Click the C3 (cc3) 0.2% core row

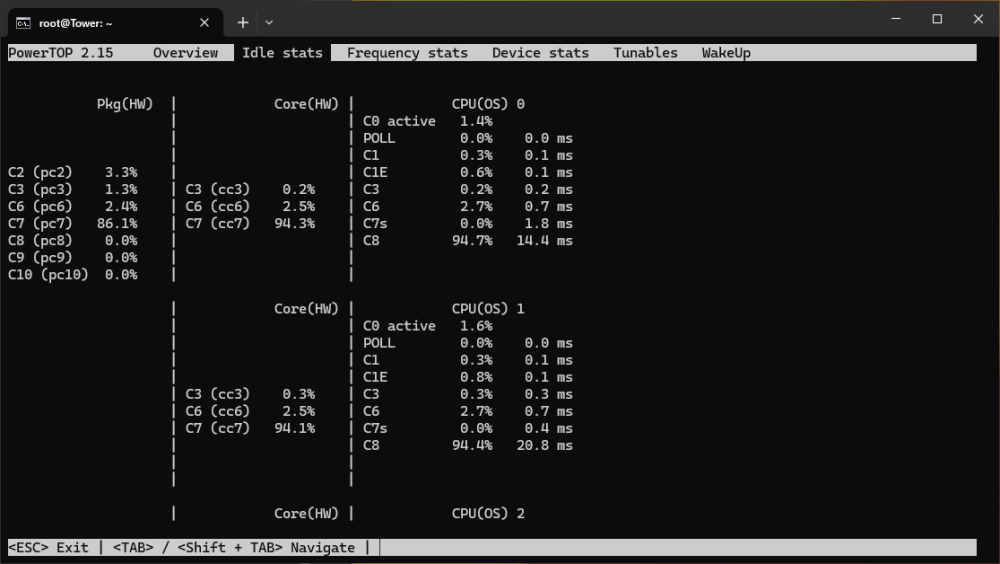coord(250,189)
